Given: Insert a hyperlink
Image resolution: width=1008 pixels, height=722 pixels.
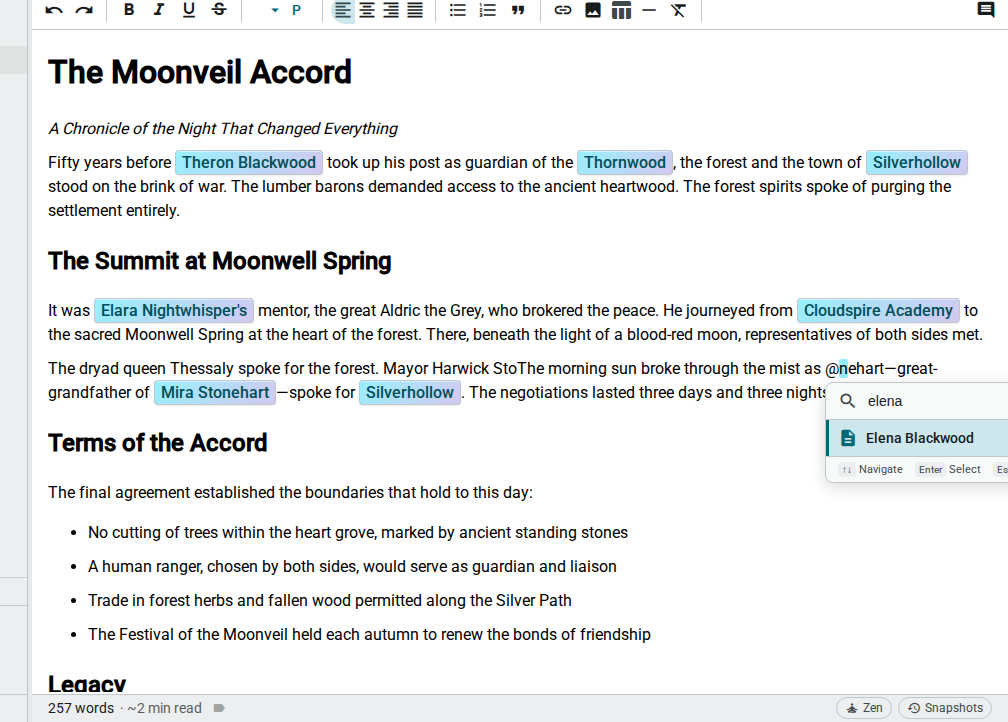Looking at the screenshot, I should point(562,10).
